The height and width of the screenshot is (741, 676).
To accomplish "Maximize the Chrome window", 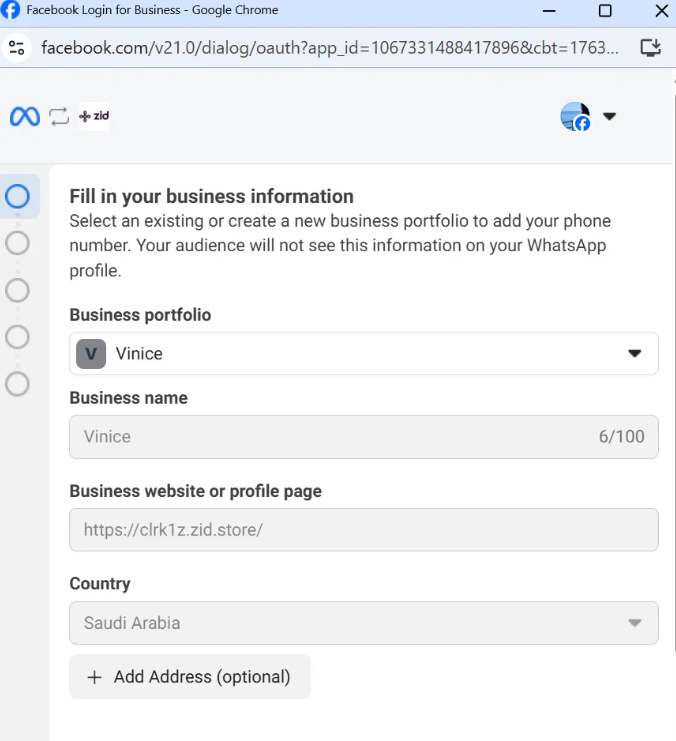I will tap(605, 10).
